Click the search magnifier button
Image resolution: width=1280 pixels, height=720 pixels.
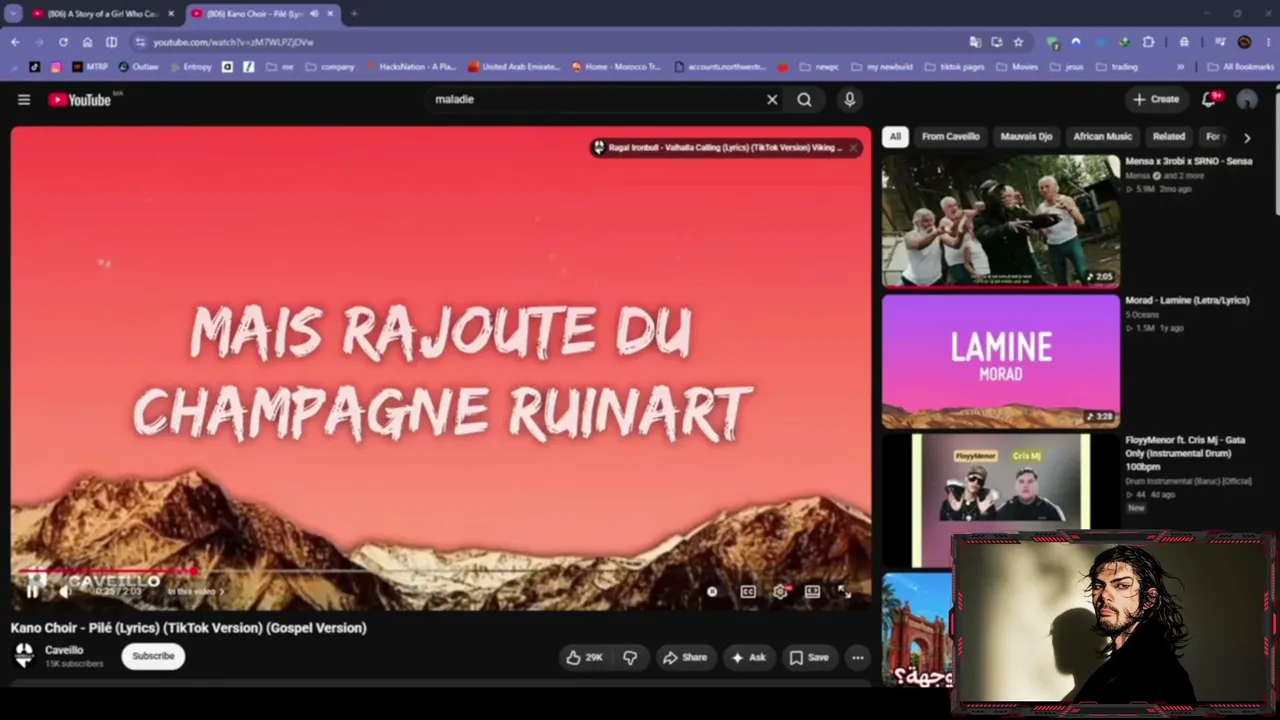coord(804,99)
